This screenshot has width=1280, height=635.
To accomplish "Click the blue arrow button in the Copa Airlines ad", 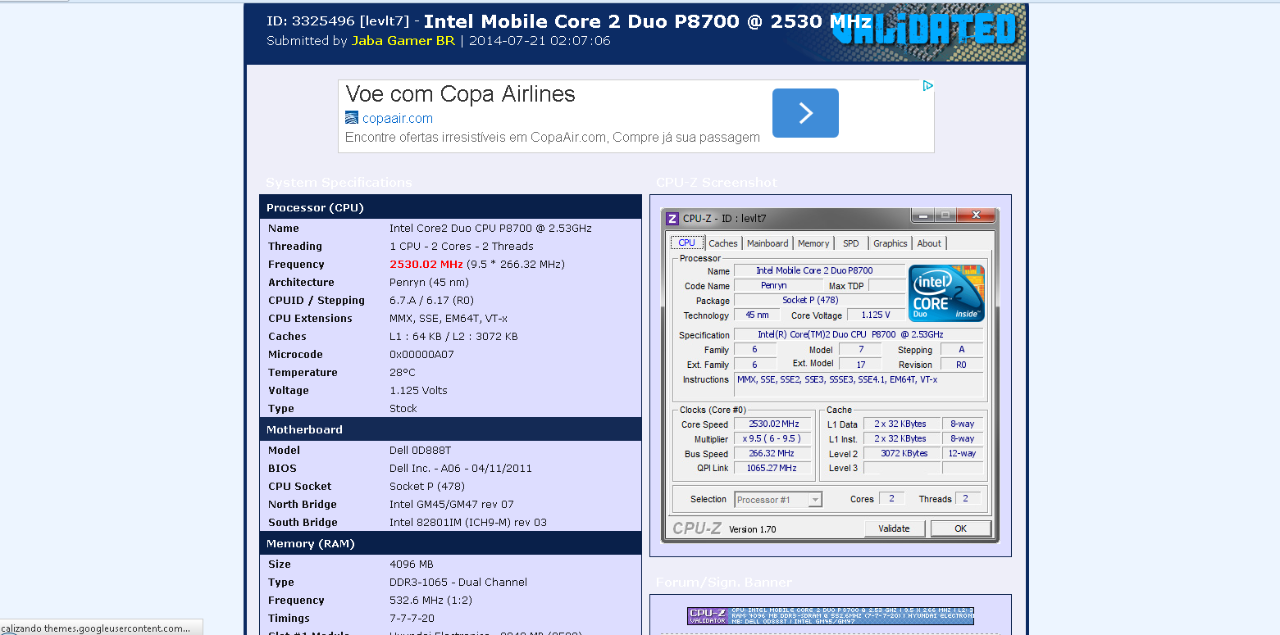I will (805, 113).
